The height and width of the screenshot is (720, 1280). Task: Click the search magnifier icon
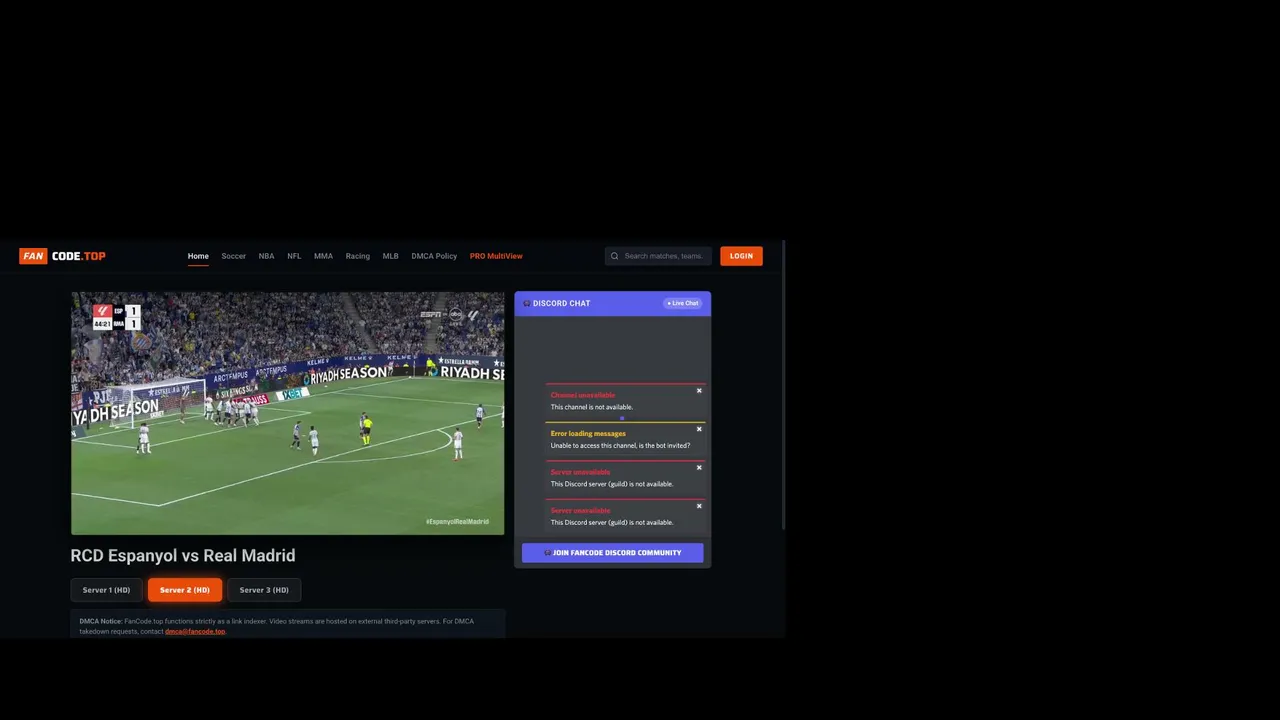pyautogui.click(x=615, y=256)
